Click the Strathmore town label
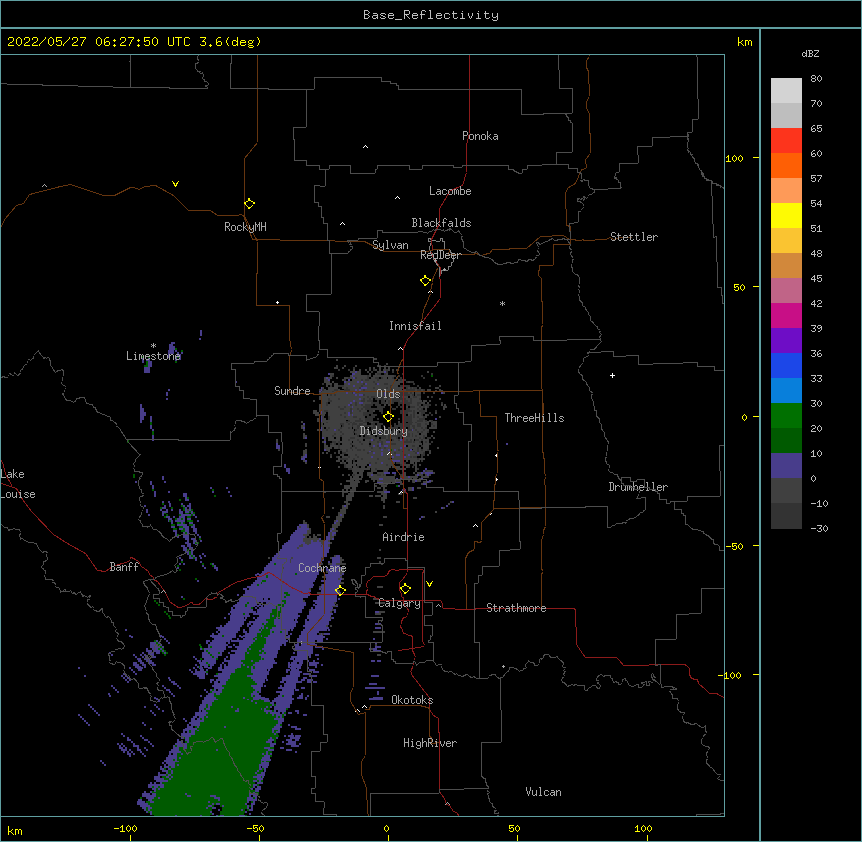The image size is (862, 842). 516,608
